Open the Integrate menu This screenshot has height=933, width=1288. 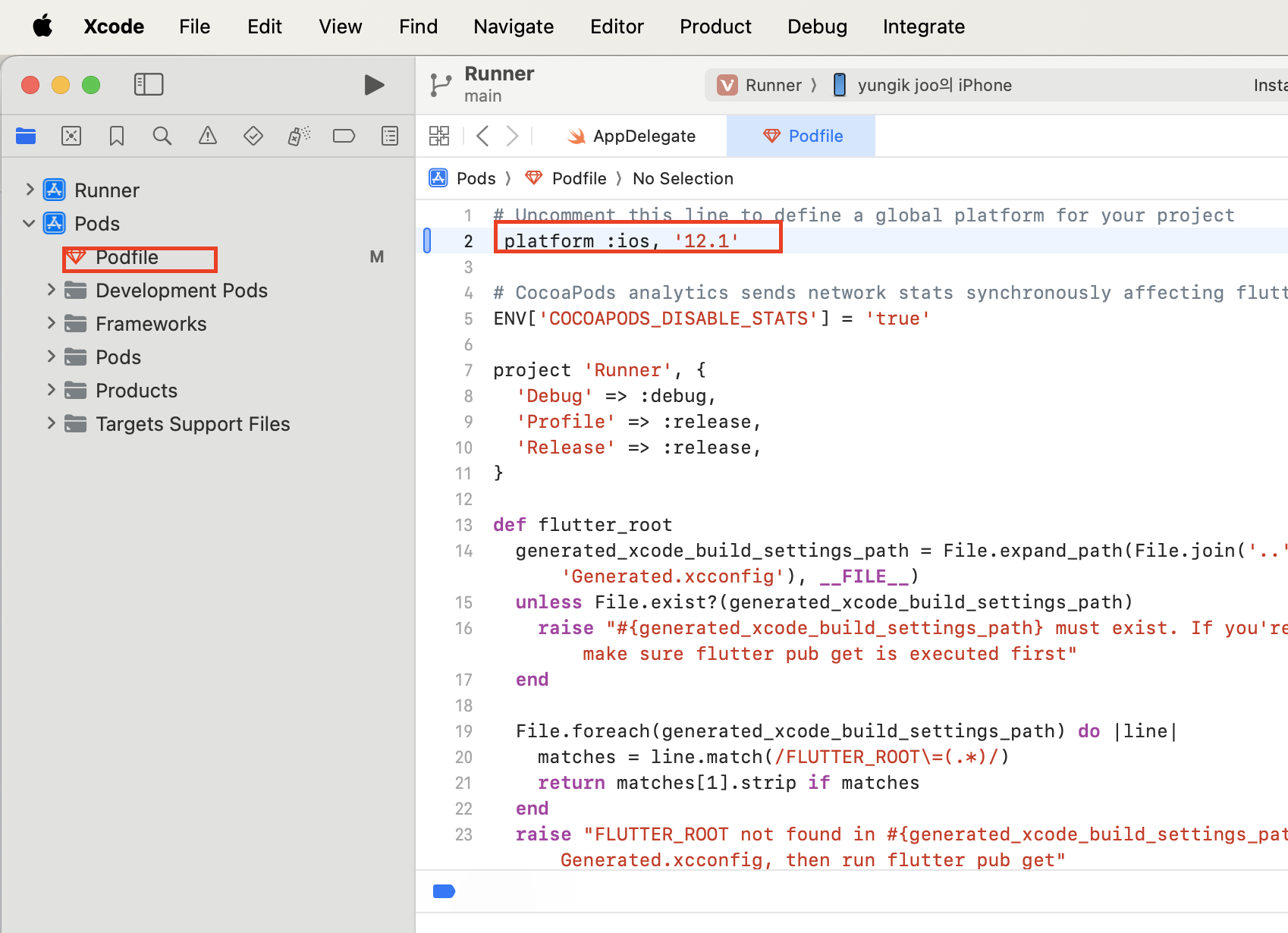tap(924, 27)
